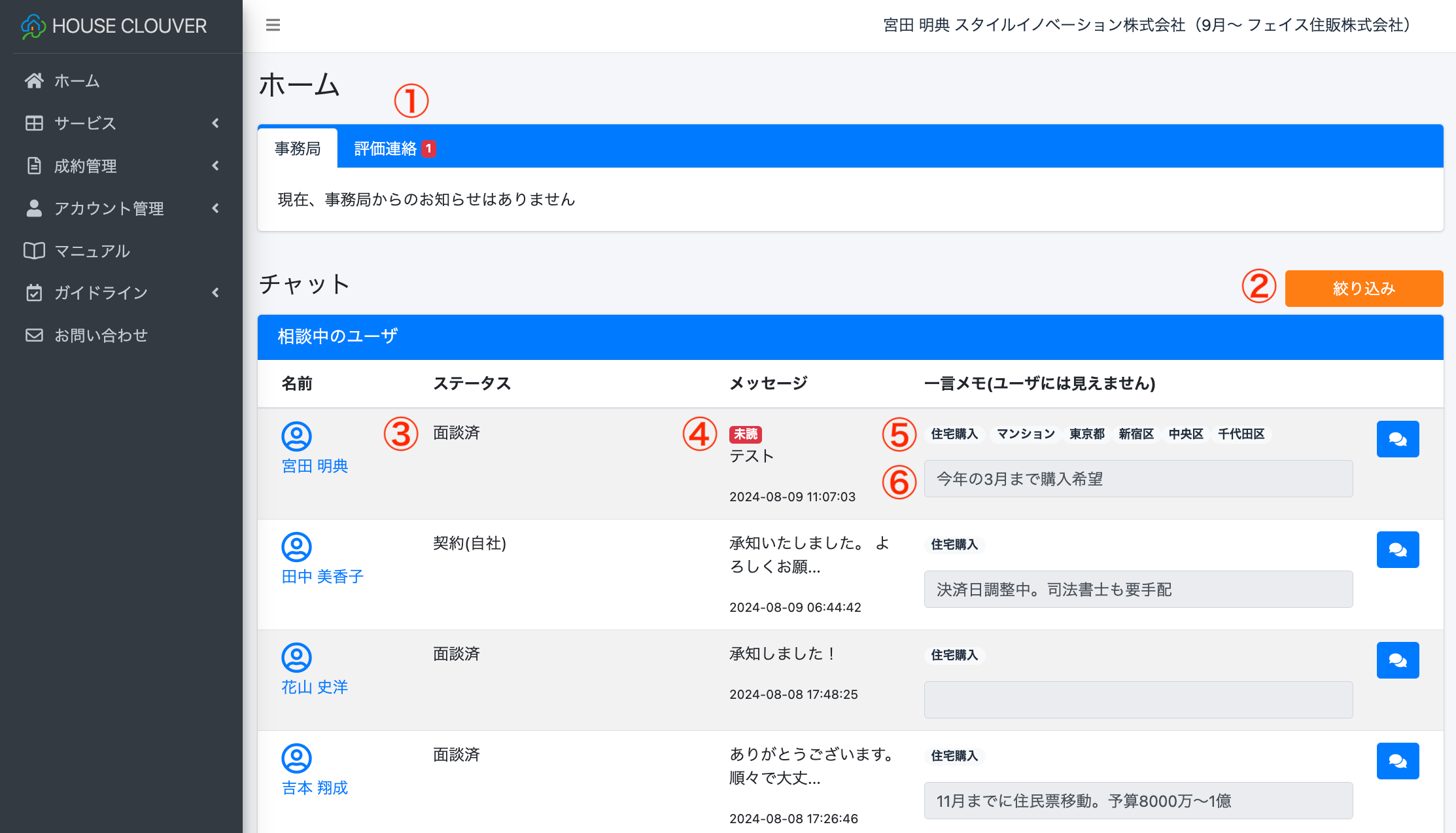
Task: Select the 事務局 tab
Action: [x=298, y=149]
